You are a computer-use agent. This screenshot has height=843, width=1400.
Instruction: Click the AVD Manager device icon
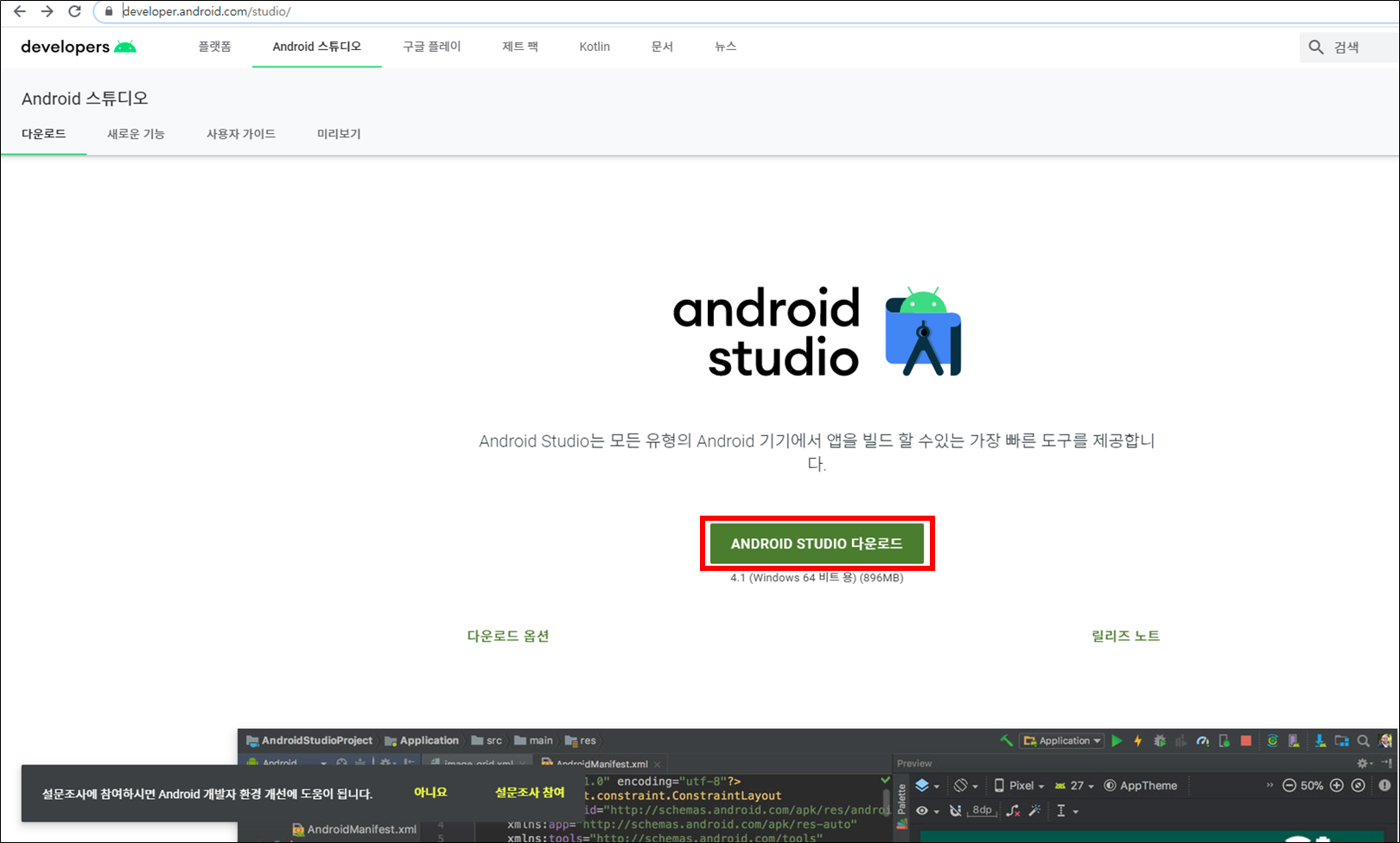[1294, 741]
